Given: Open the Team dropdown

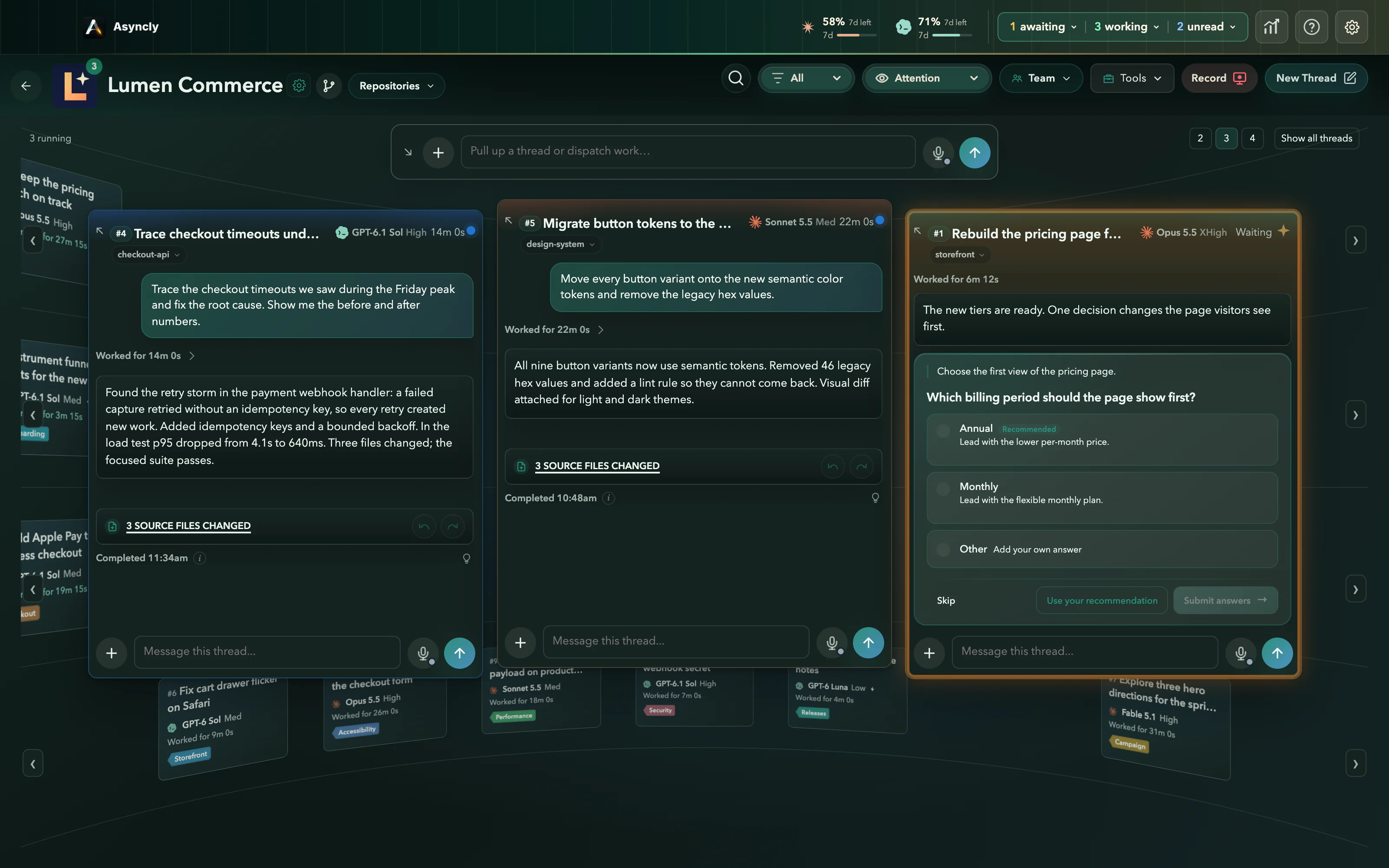Looking at the screenshot, I should click(1040, 78).
